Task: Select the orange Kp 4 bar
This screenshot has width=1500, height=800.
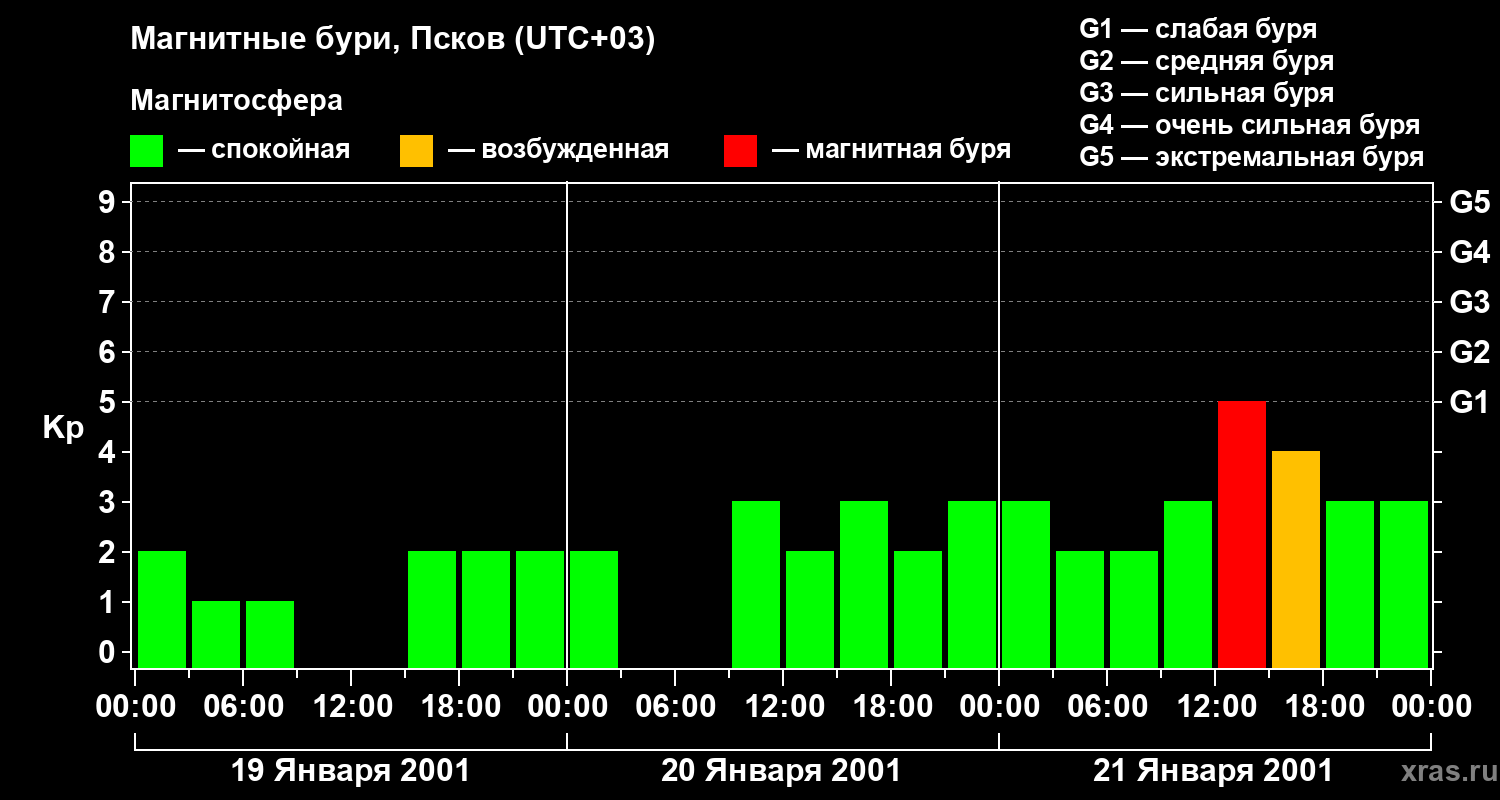Action: coord(1296,560)
